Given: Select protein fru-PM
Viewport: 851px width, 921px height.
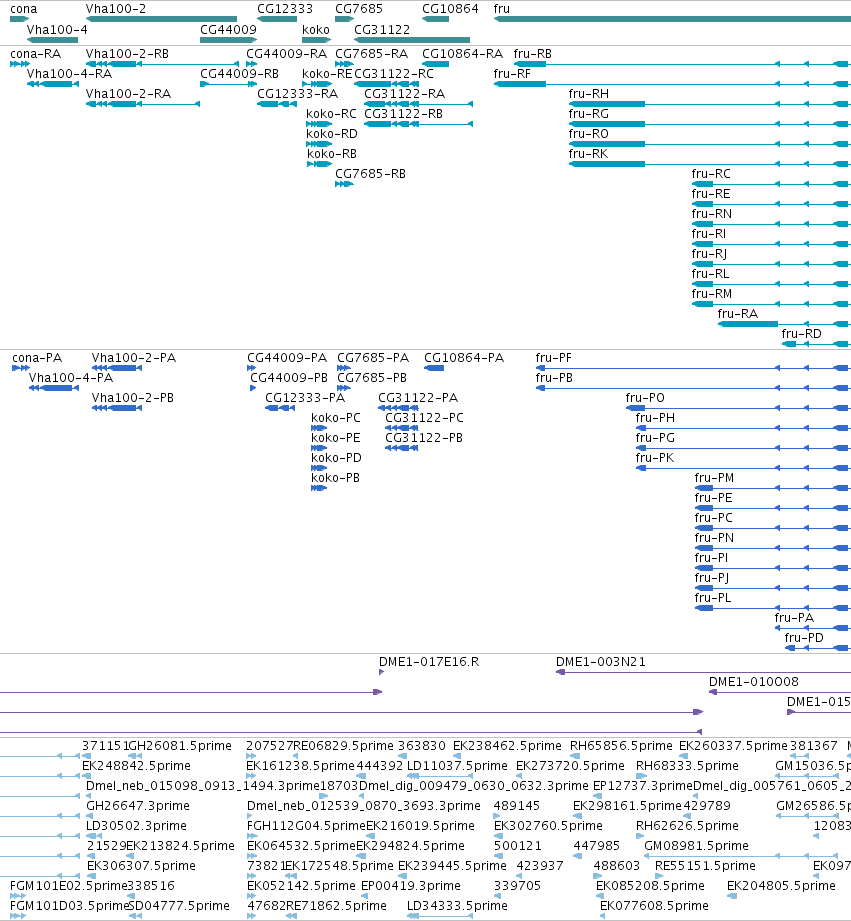Looking at the screenshot, I should click(x=714, y=478).
